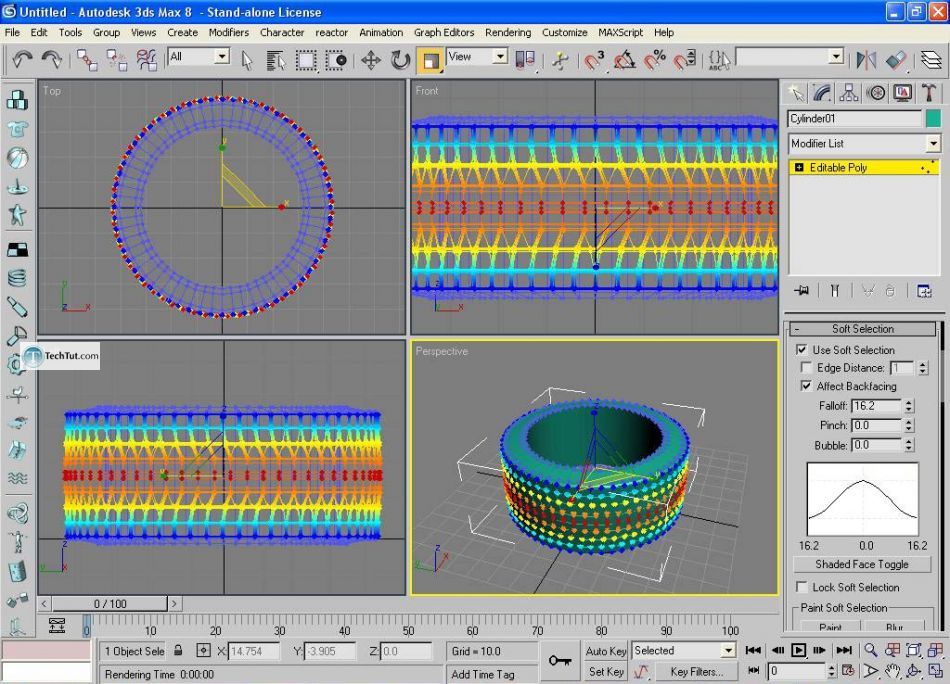This screenshot has height=684, width=950.
Task: Click the Cylinder01 object color swatch
Action: [933, 118]
